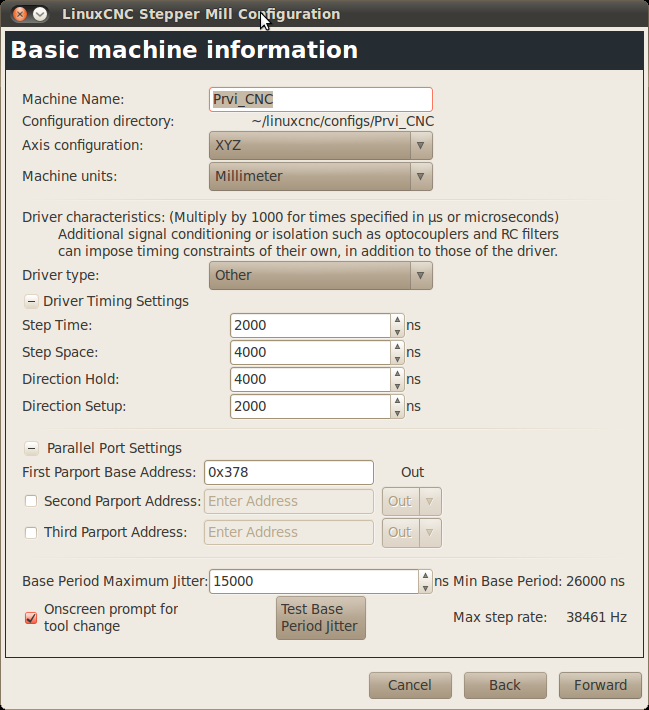Minimize the window using the title bar arrow button
This screenshot has height=710, width=649.
[40, 14]
